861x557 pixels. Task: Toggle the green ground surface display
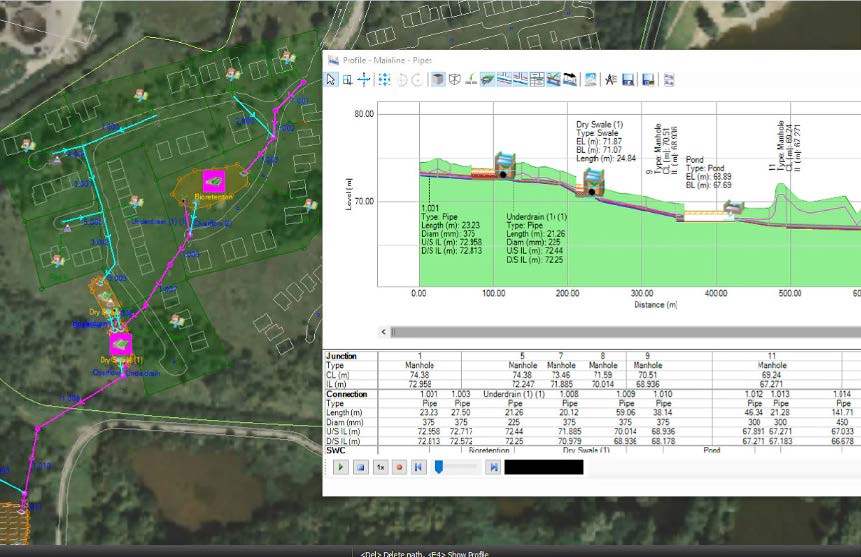[x=485, y=80]
